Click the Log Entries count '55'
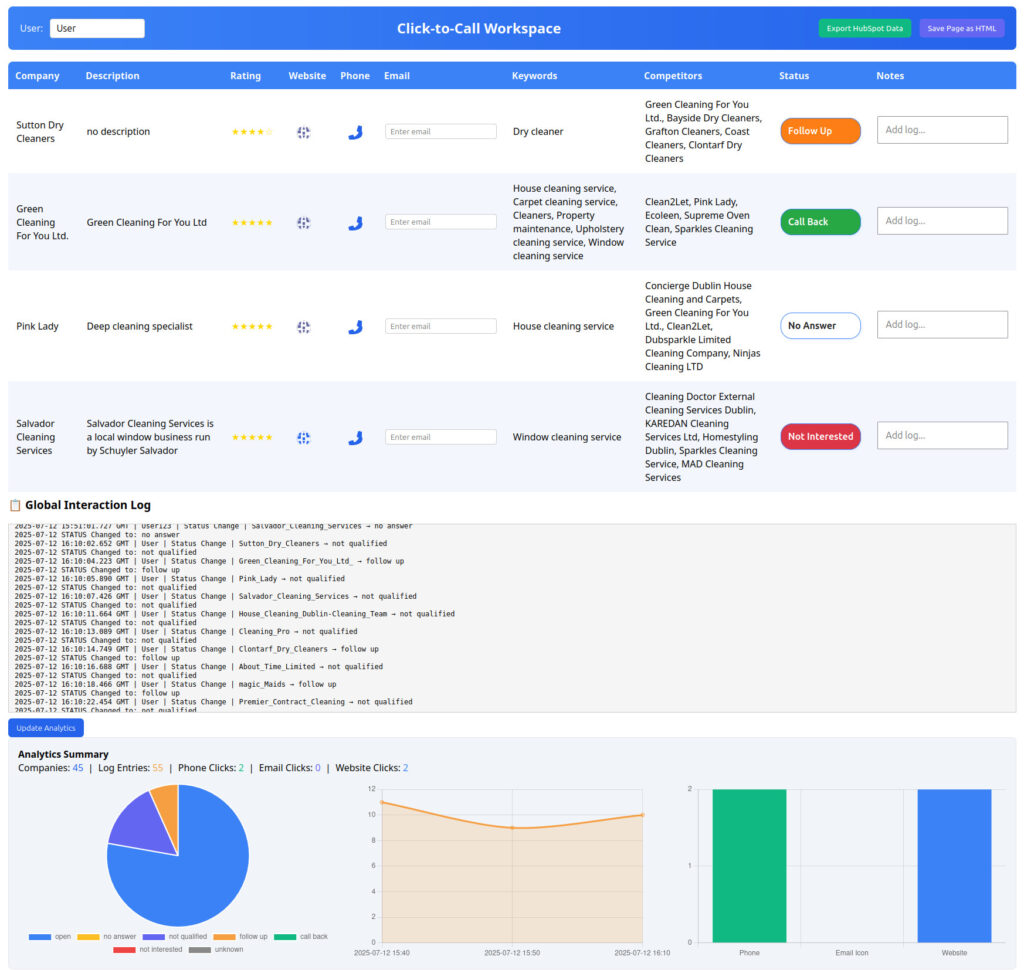This screenshot has width=1024, height=970. click(x=157, y=769)
